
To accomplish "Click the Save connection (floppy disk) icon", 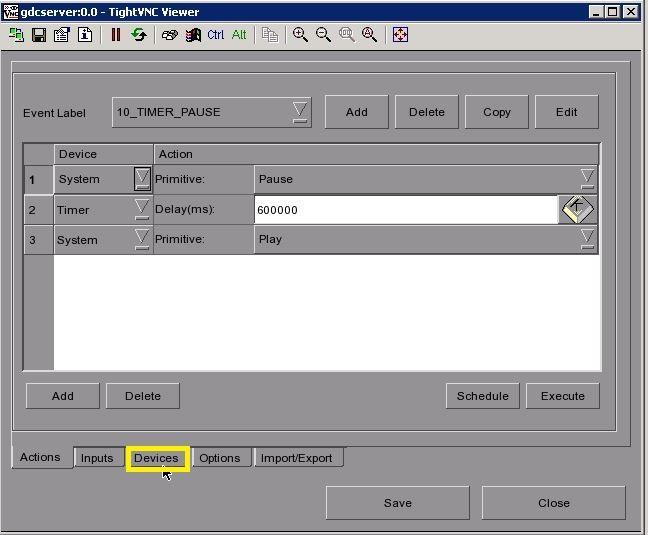I will (x=39, y=35).
